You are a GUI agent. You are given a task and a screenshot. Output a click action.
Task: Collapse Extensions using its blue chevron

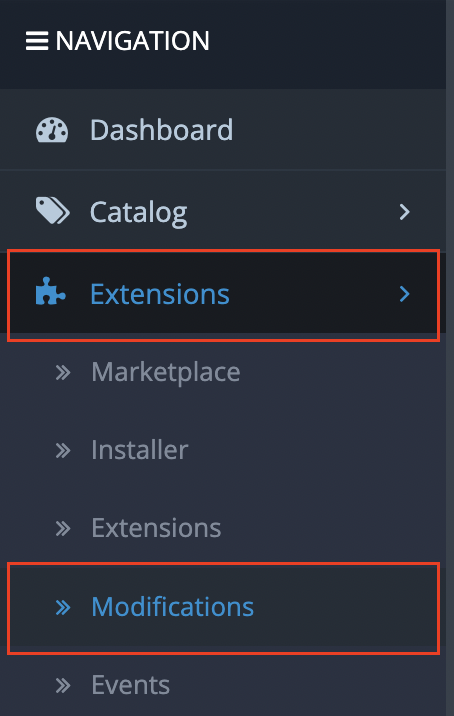(404, 294)
